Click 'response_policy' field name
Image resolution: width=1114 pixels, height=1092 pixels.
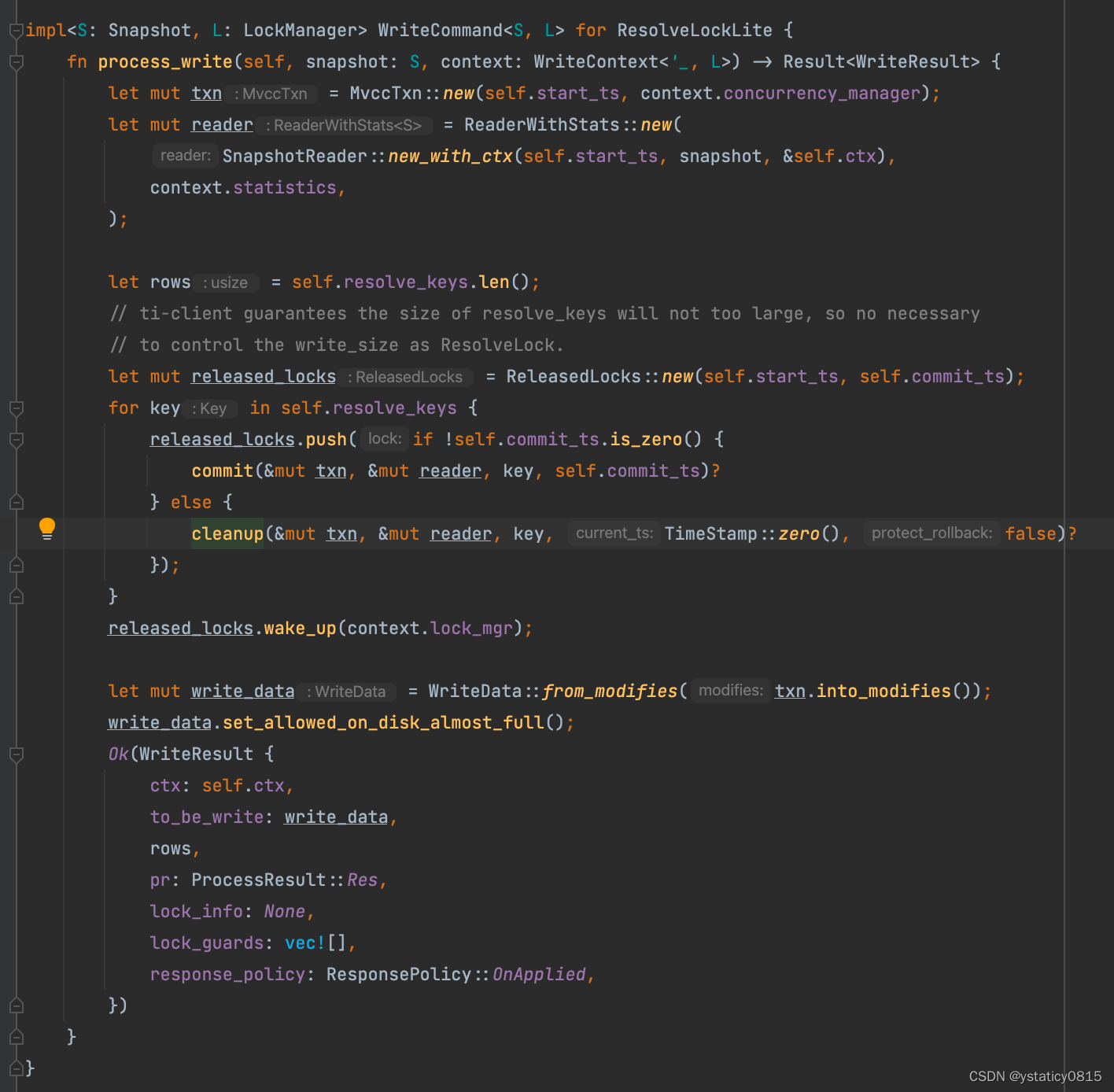click(227, 975)
